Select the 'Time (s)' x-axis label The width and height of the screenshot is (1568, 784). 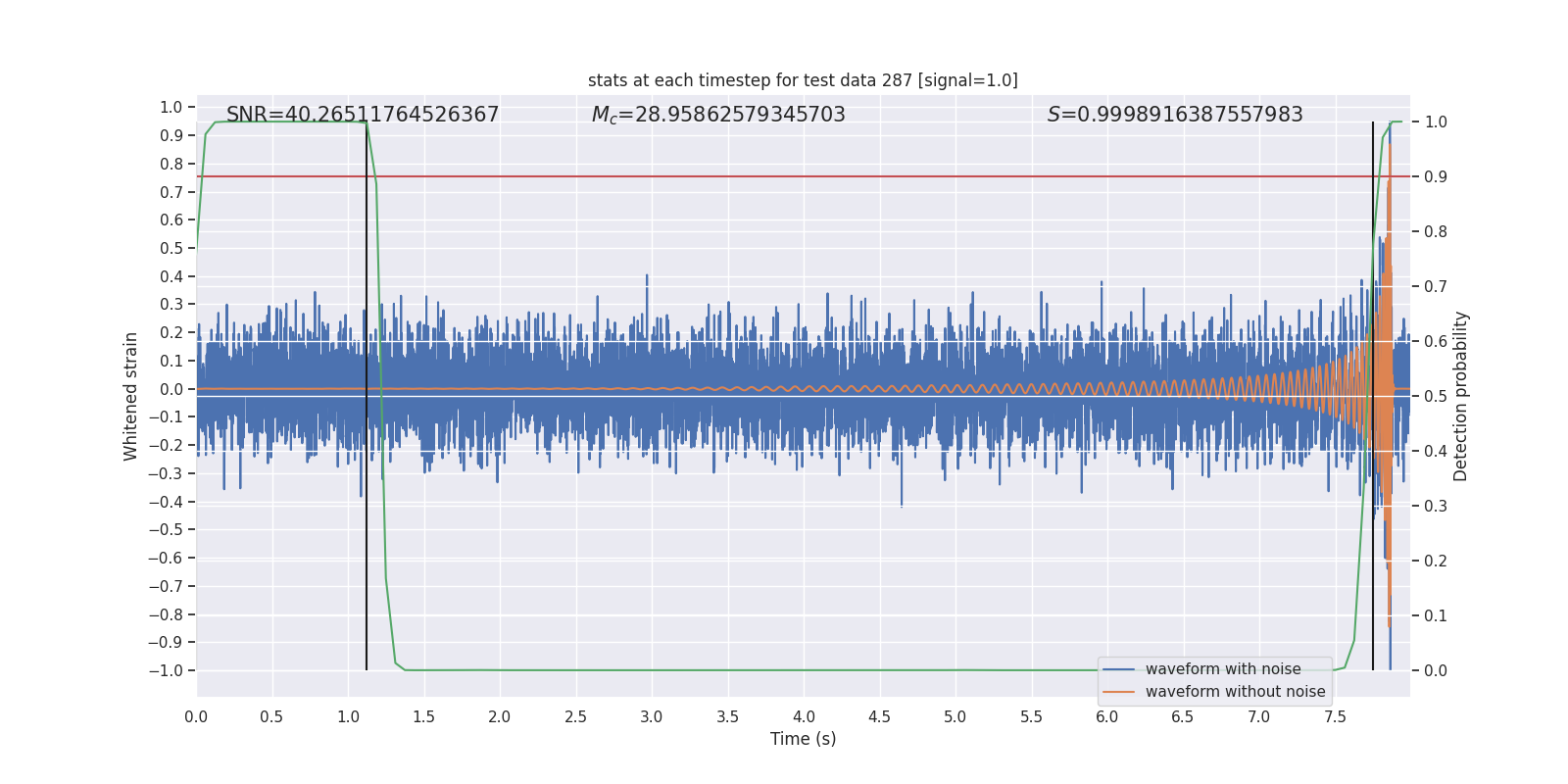(x=803, y=739)
